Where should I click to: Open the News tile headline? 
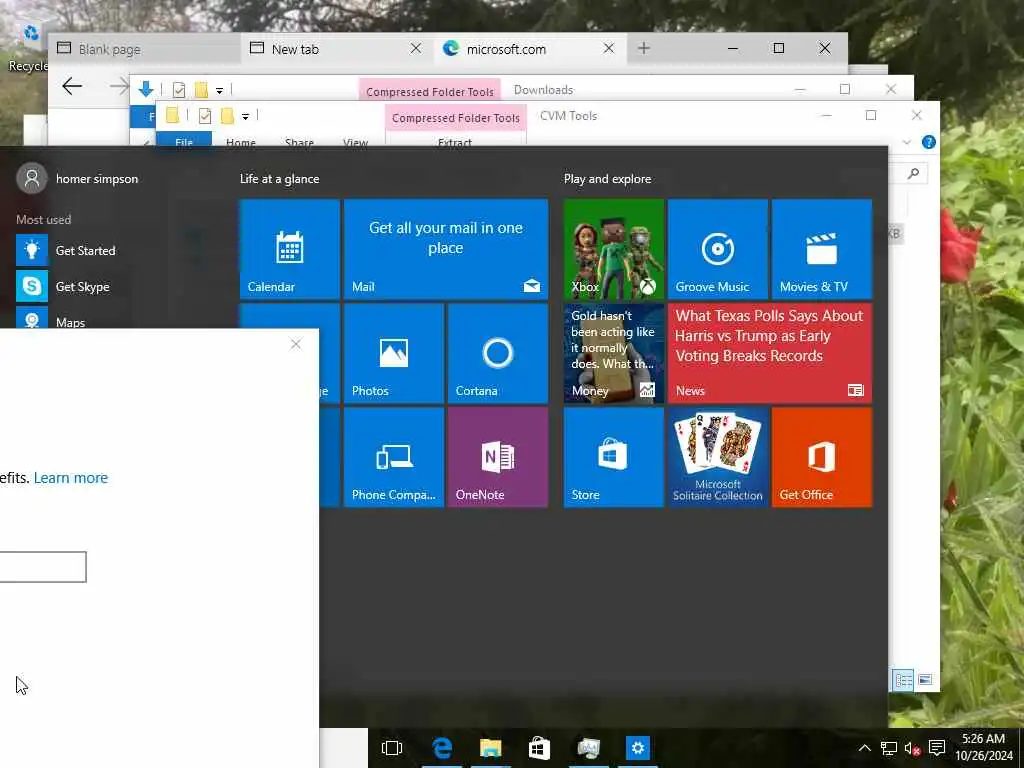(x=769, y=336)
